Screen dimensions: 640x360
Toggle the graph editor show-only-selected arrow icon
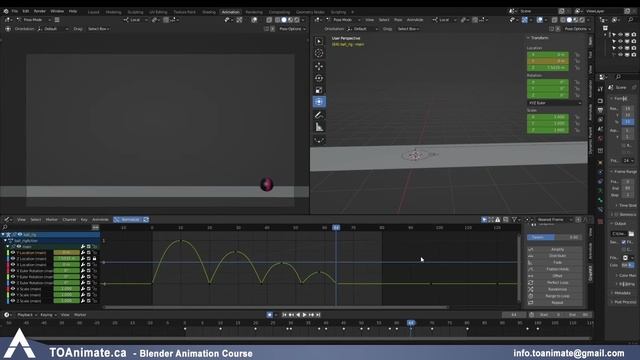[484, 220]
